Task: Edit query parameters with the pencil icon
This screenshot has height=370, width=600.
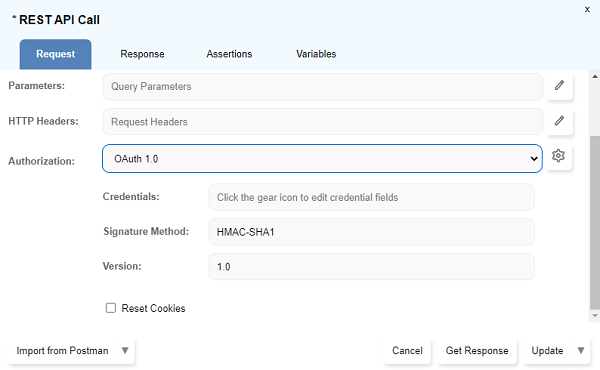Action: (x=559, y=85)
